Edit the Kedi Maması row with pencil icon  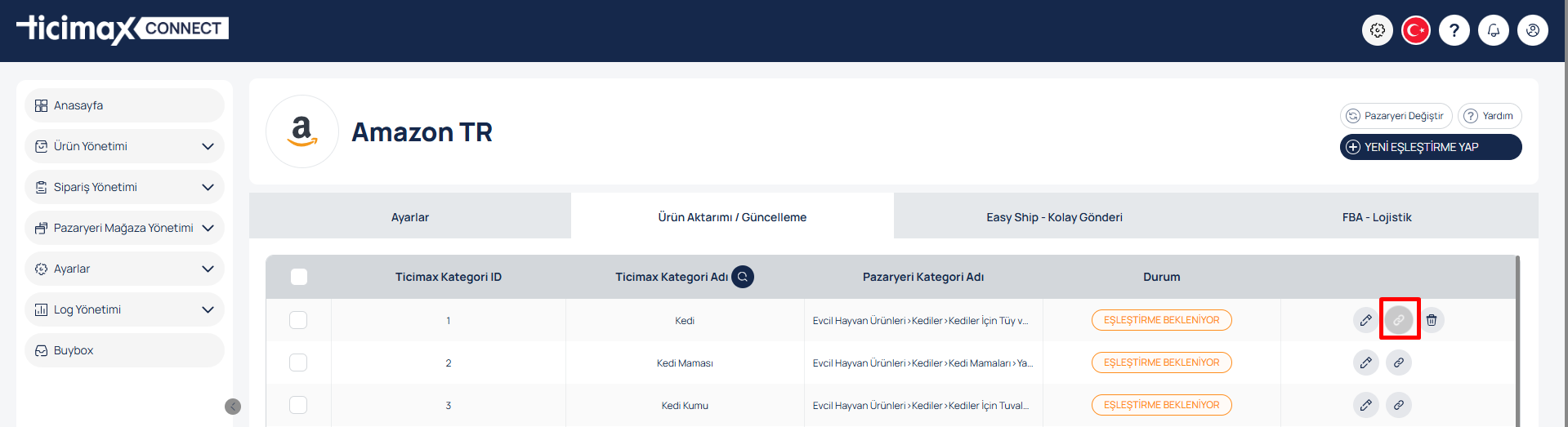(x=1366, y=363)
